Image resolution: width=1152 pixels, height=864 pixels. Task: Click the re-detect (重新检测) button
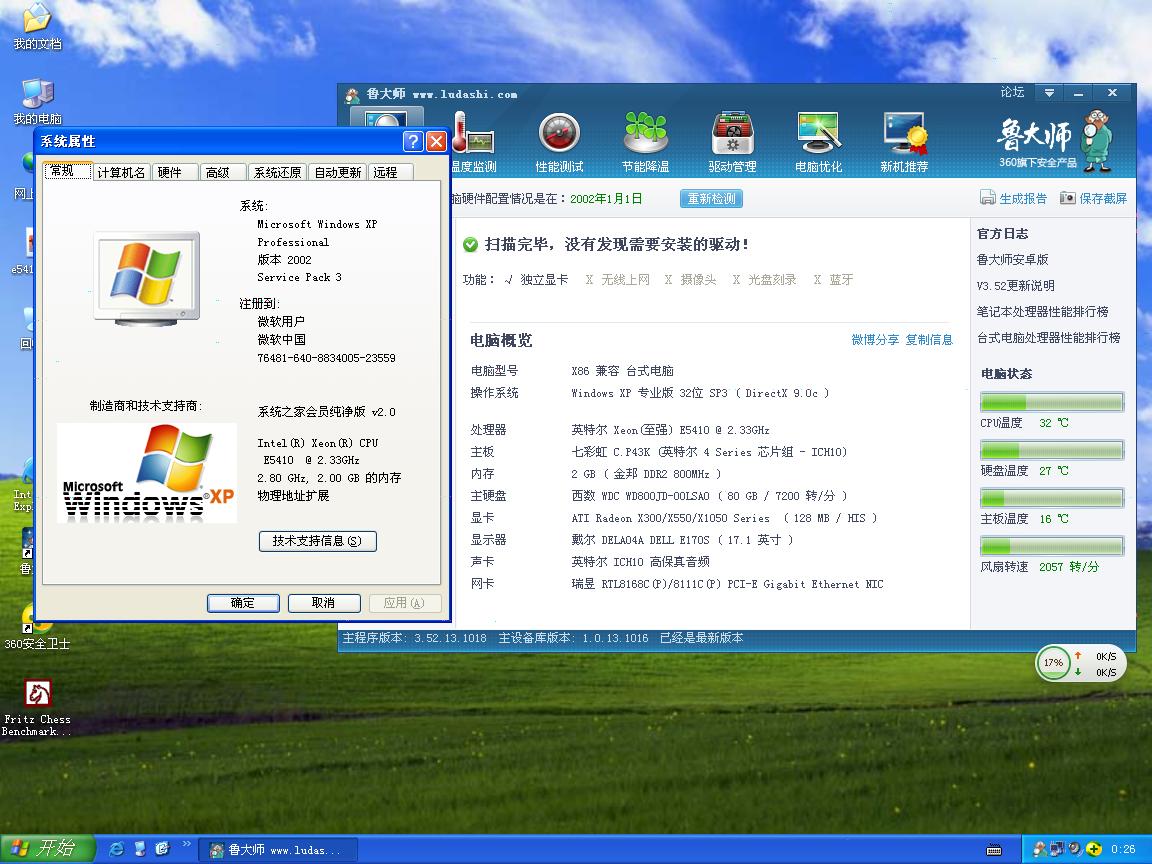(711, 198)
